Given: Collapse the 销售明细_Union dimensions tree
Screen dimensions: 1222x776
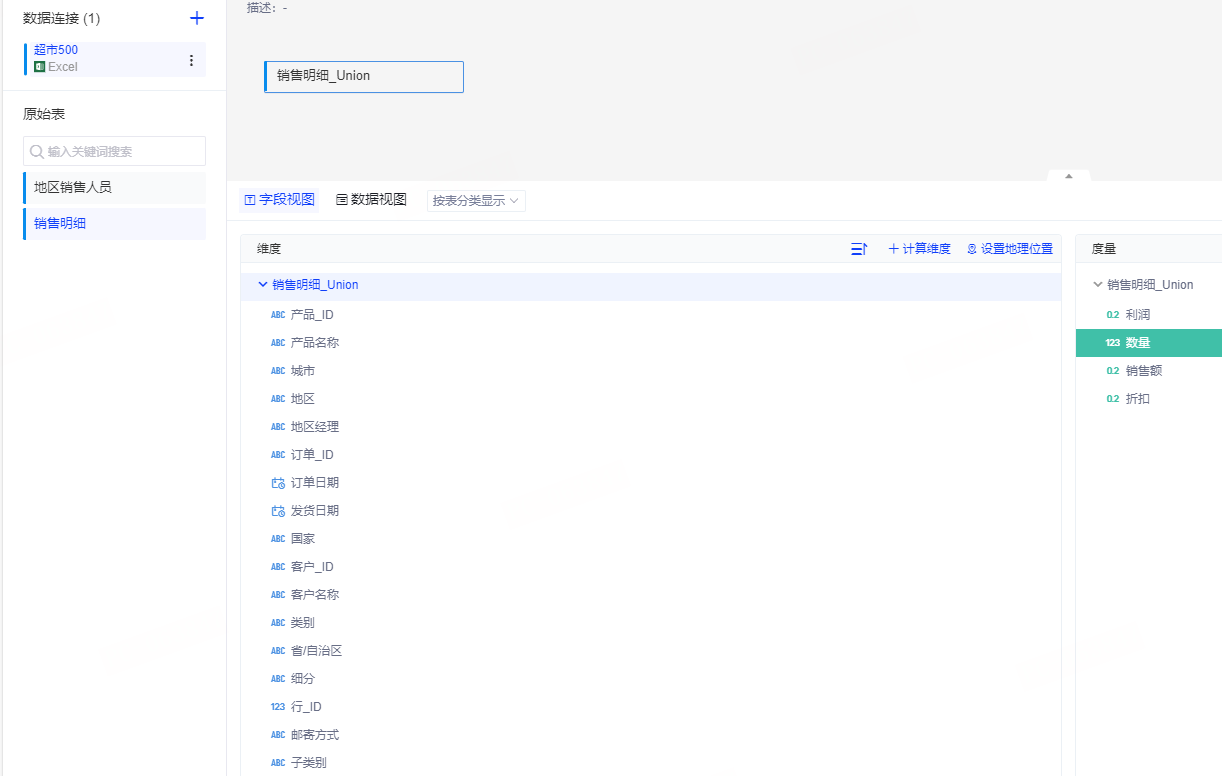Looking at the screenshot, I should tap(261, 284).
